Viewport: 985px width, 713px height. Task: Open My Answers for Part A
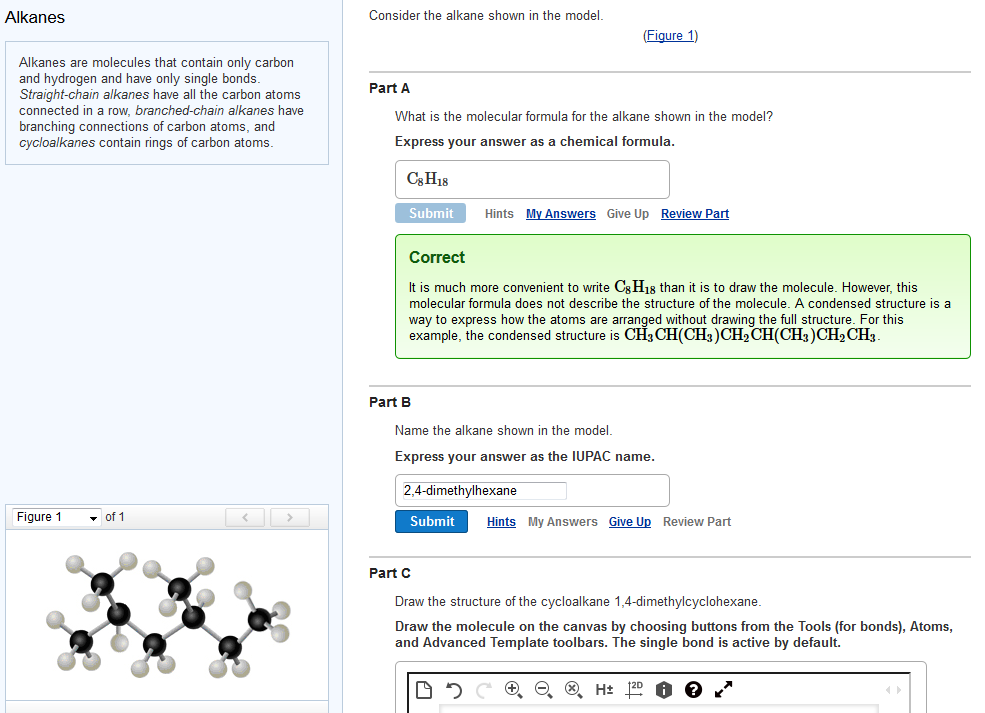pyautogui.click(x=560, y=214)
